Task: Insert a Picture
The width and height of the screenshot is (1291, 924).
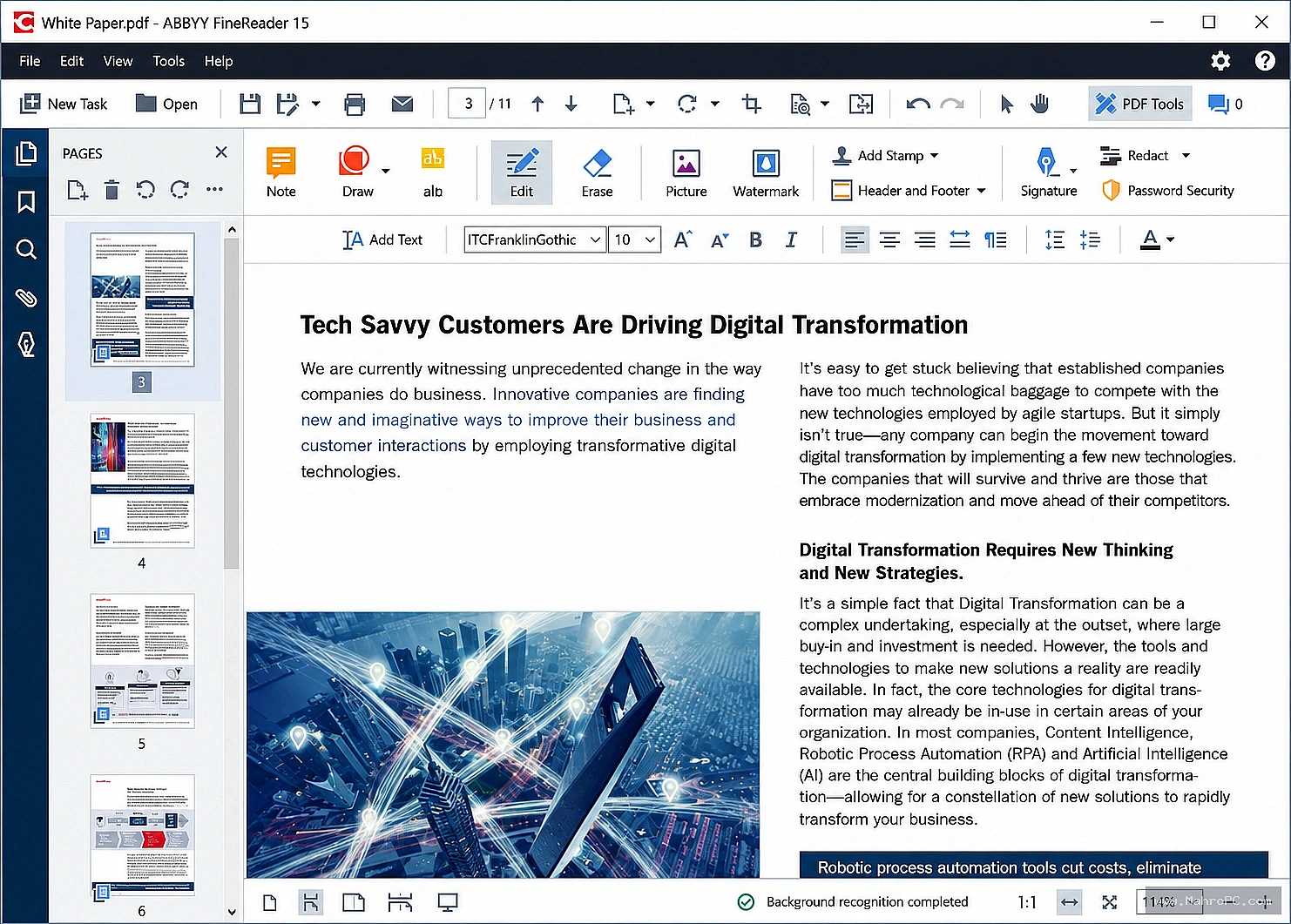Action: point(686,172)
